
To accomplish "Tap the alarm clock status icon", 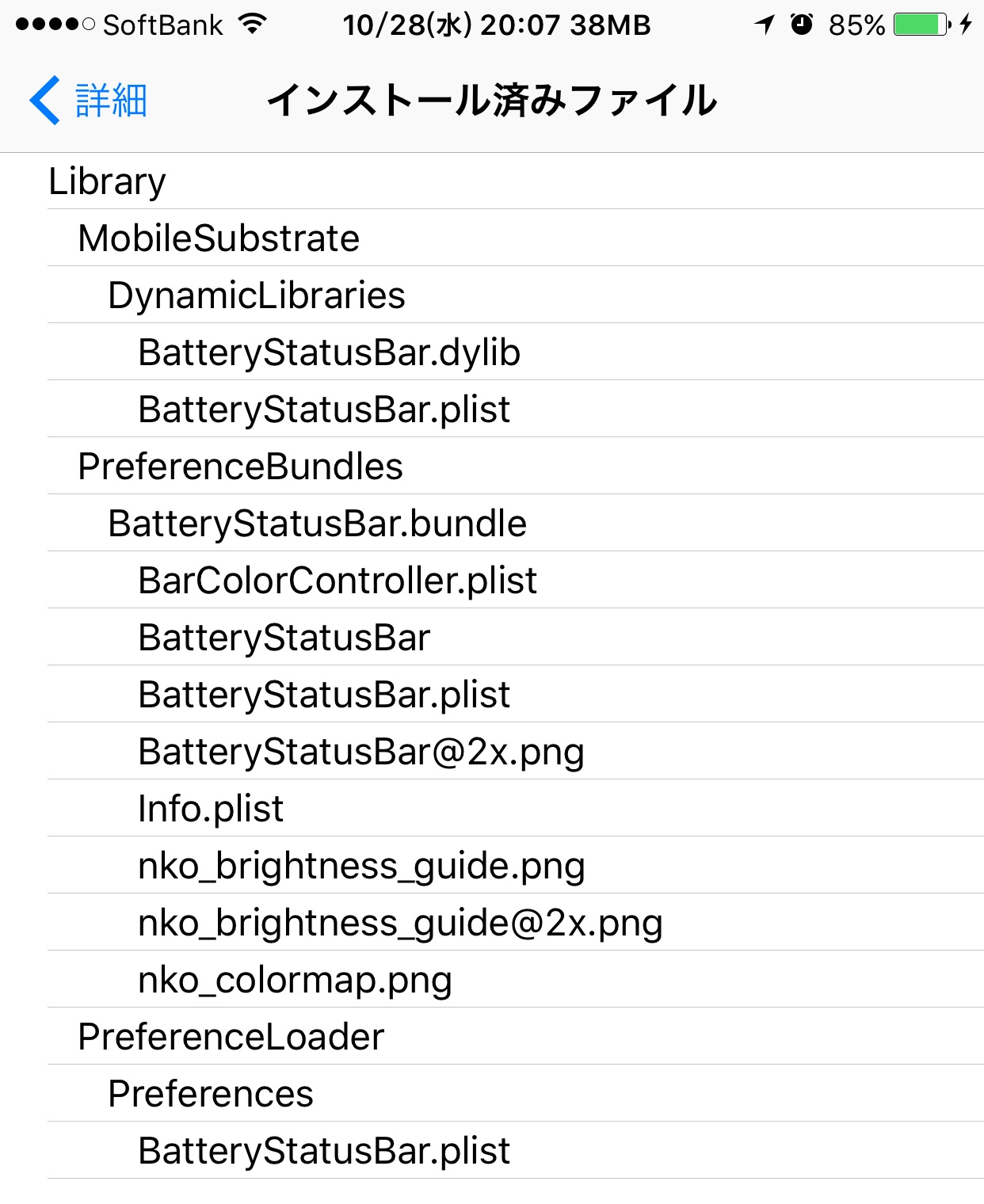I will [x=802, y=25].
